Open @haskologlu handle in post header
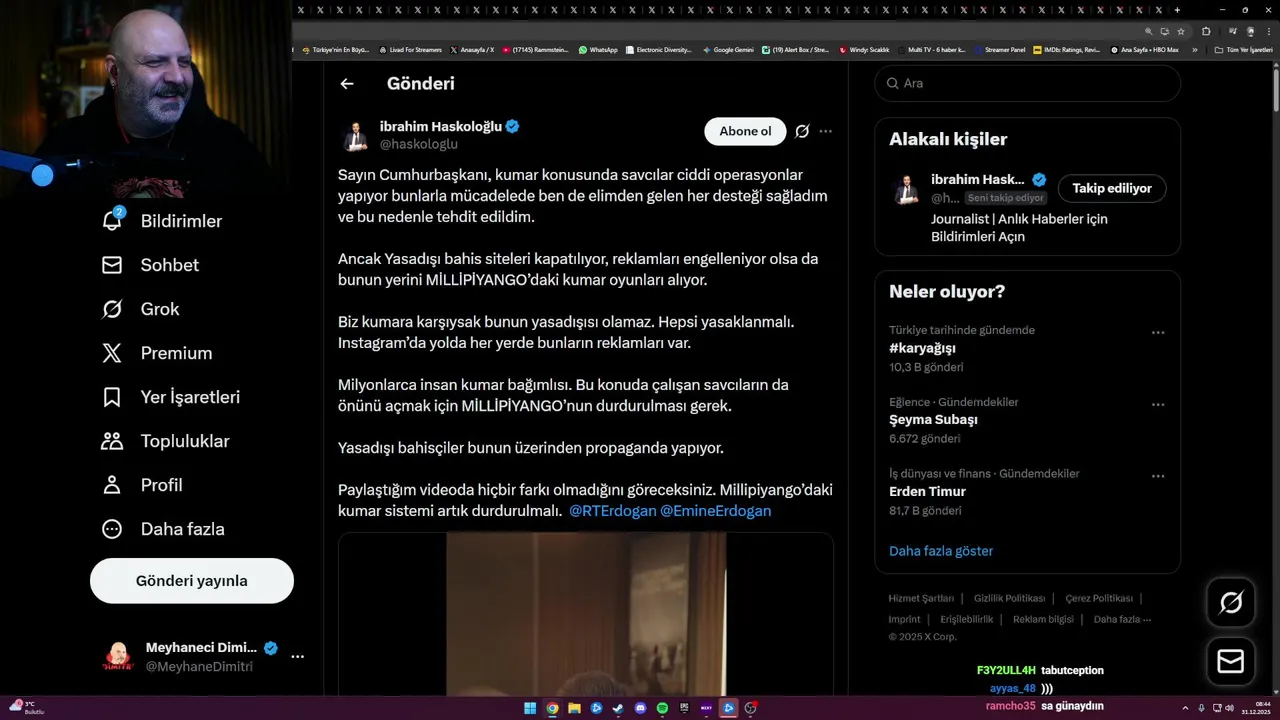This screenshot has height=720, width=1280. click(418, 144)
